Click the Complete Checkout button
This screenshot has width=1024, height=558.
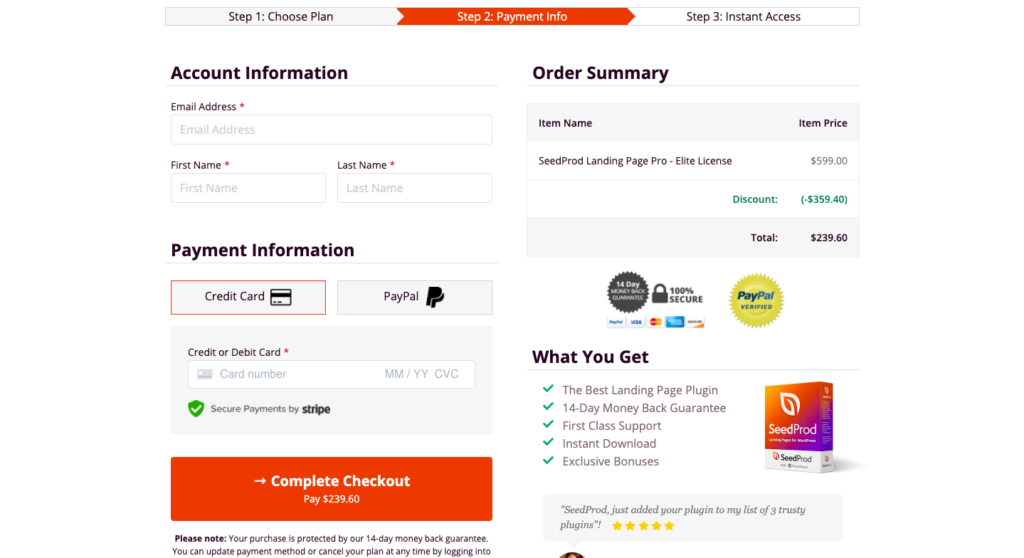click(332, 489)
